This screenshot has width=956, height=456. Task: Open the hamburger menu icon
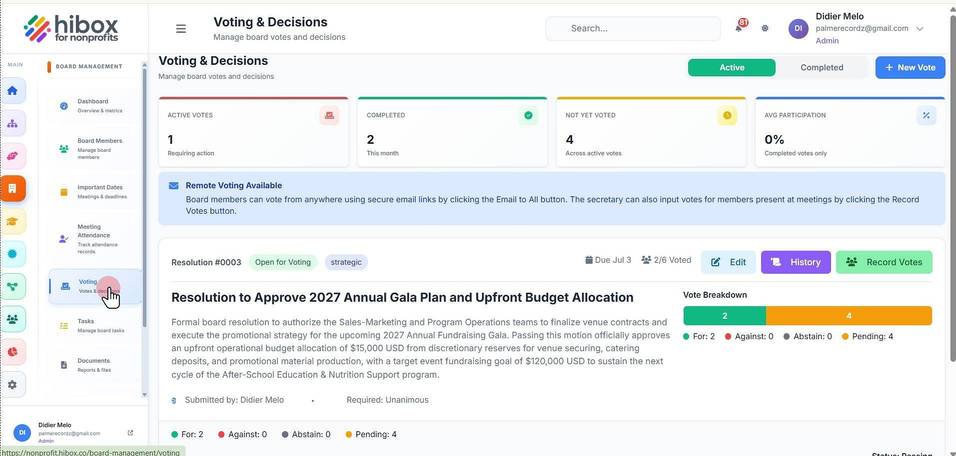click(x=180, y=29)
